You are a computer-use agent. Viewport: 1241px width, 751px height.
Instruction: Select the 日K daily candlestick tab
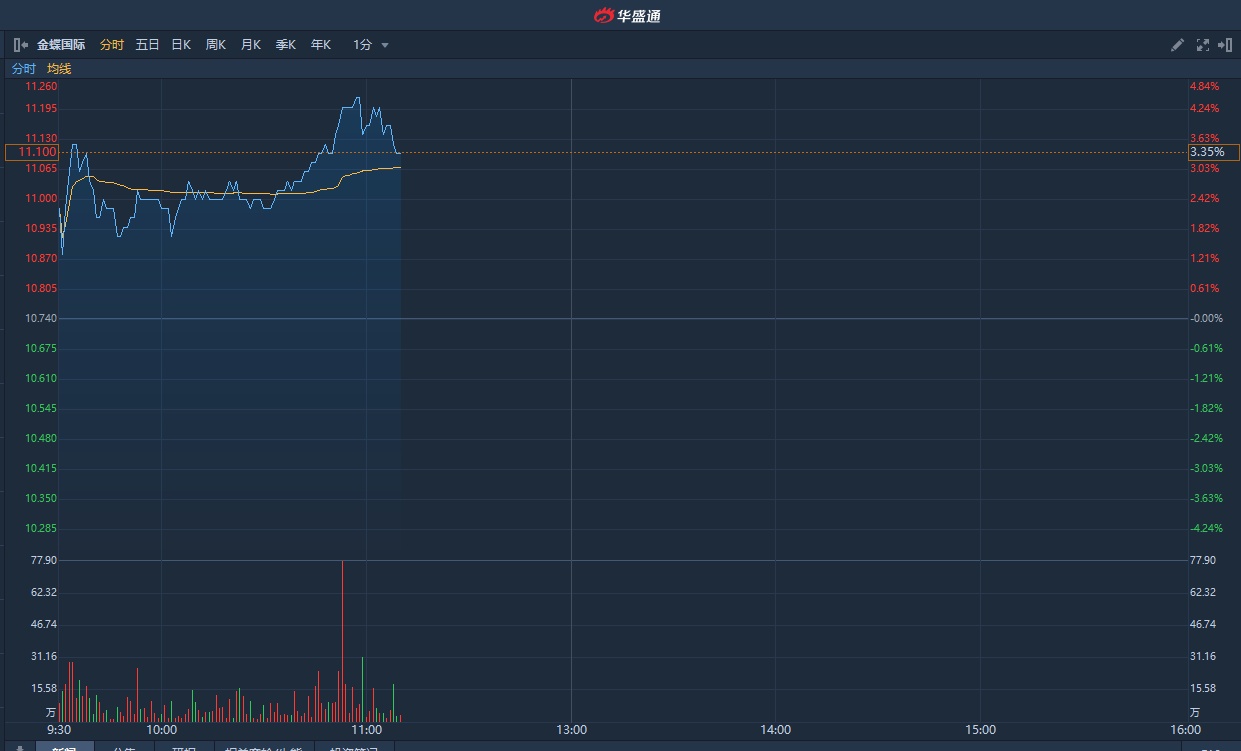pyautogui.click(x=181, y=45)
